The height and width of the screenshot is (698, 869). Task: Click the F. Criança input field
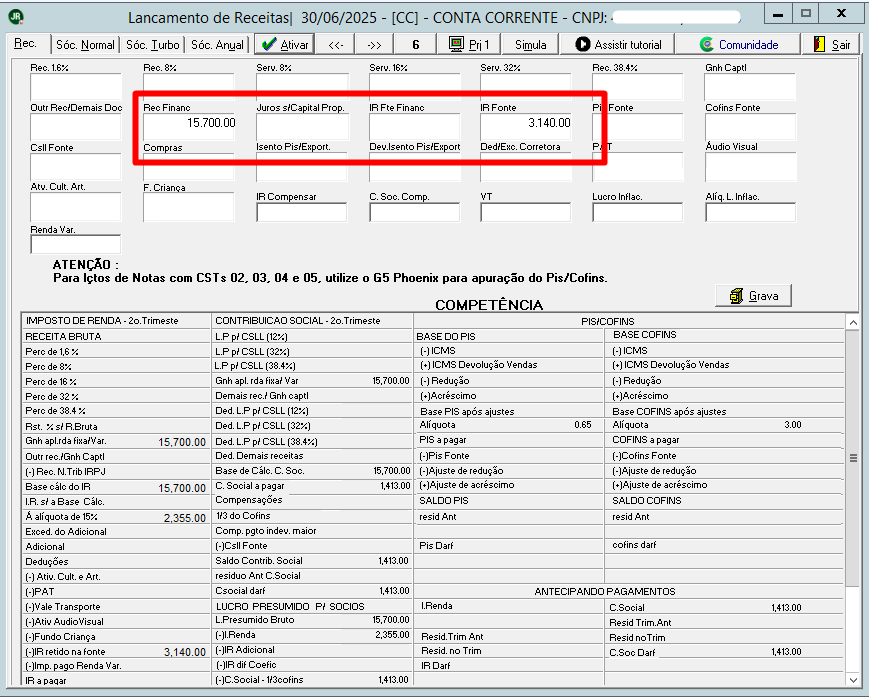pos(189,207)
